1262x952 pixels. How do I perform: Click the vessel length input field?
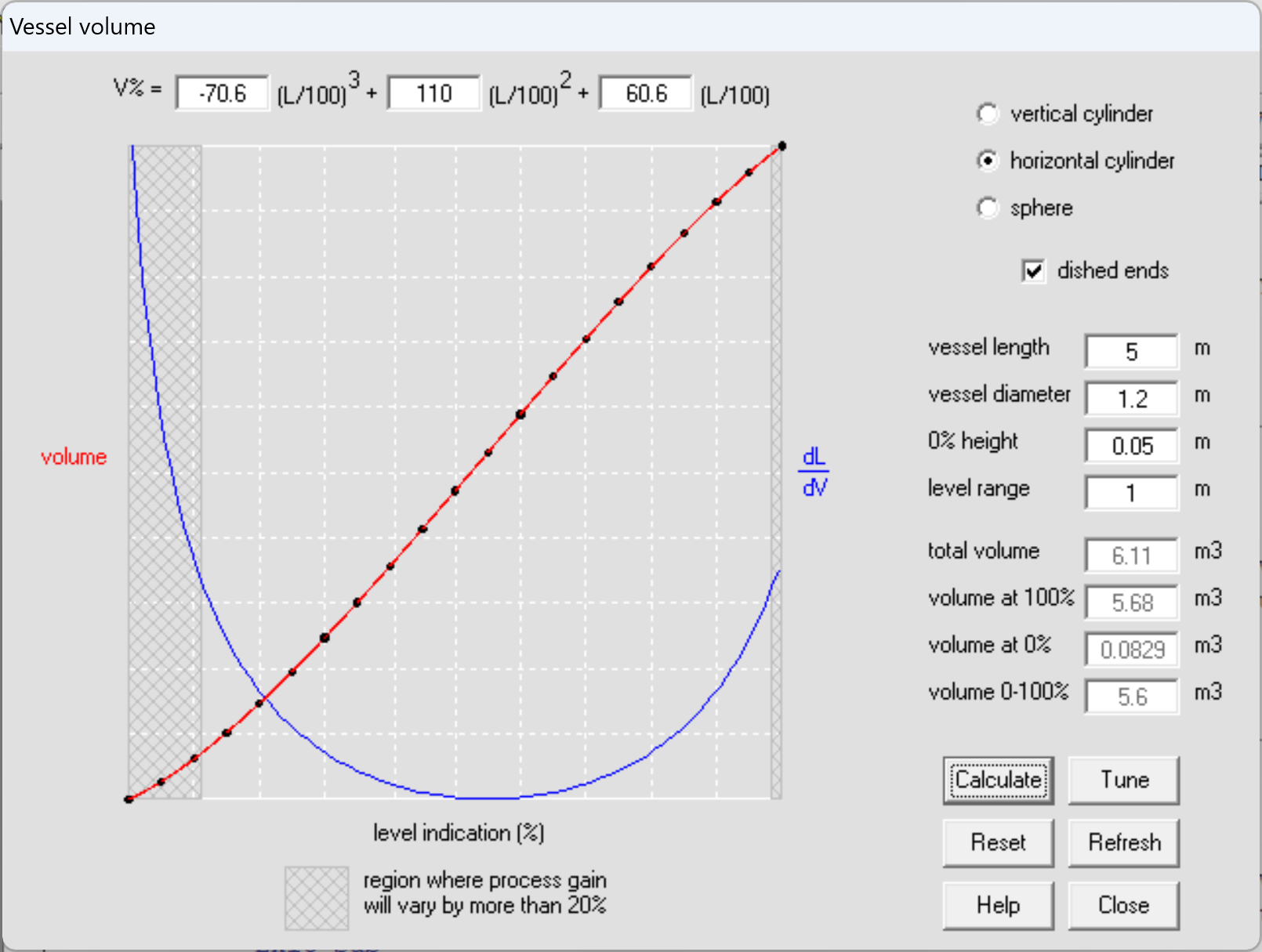1131,352
